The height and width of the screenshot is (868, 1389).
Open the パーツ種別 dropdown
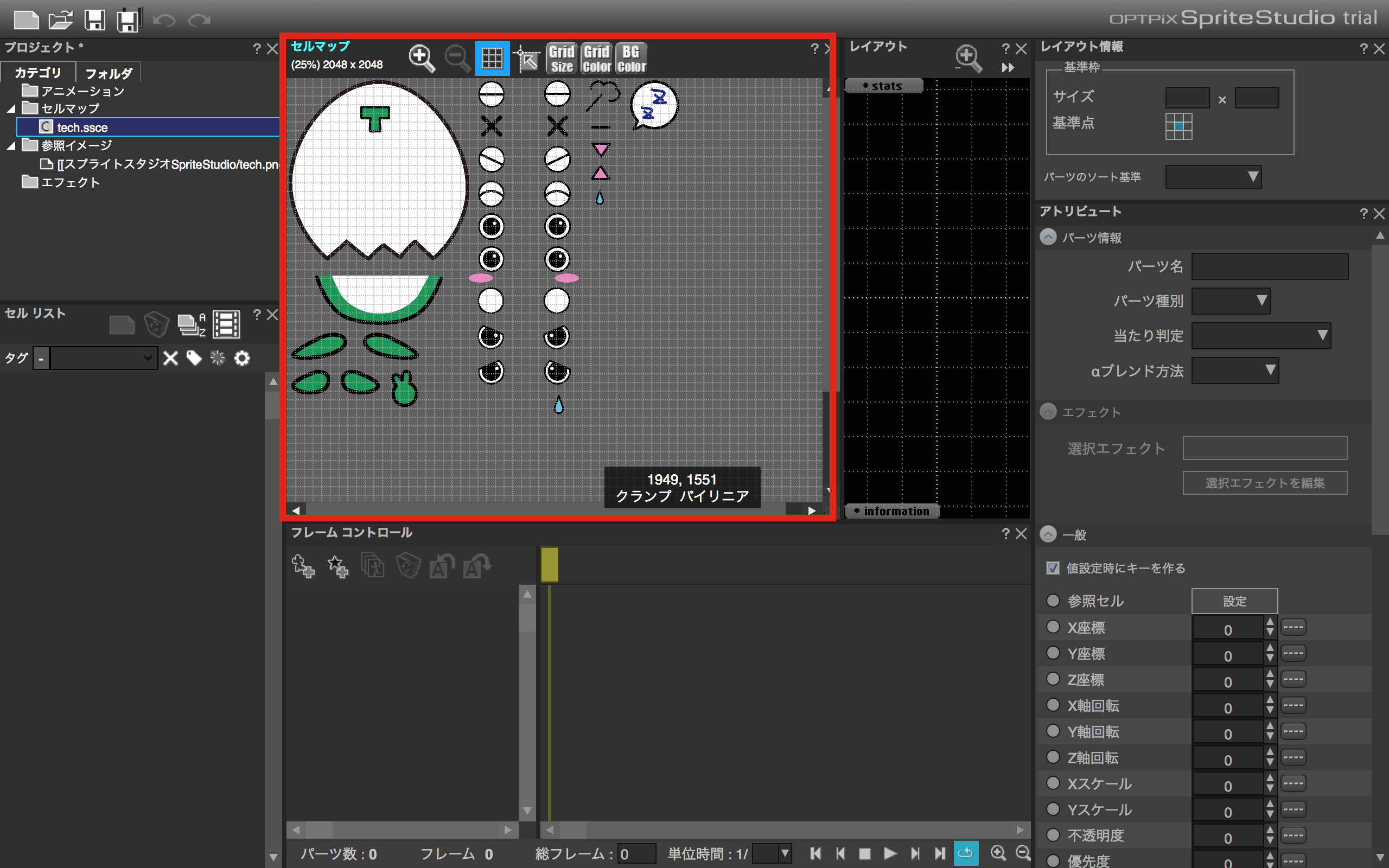[1231, 301]
